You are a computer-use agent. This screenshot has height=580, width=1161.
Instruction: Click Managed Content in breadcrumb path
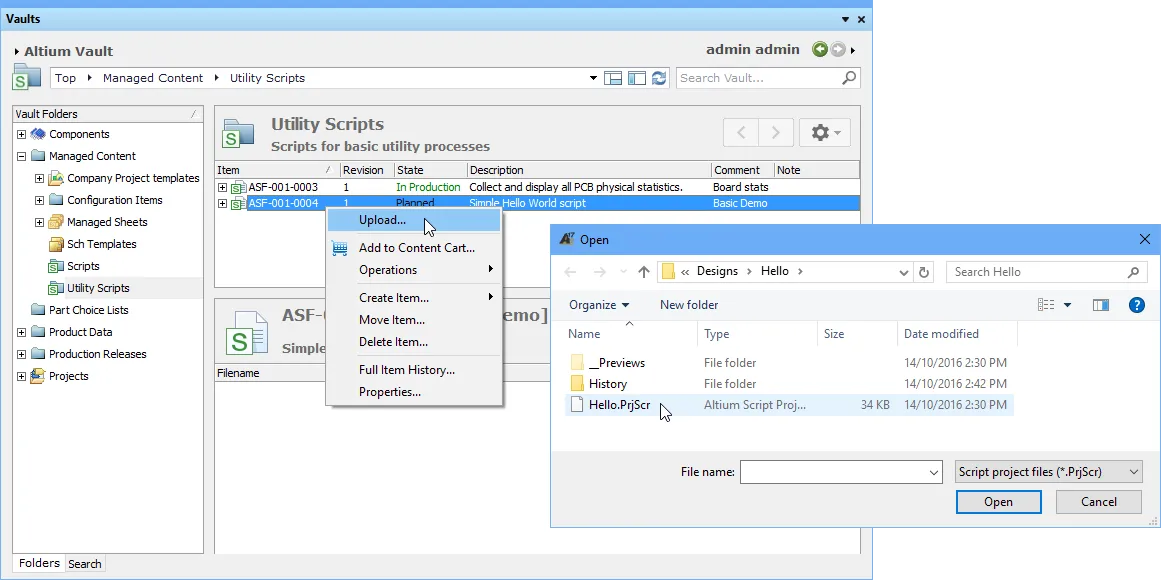pos(153,78)
